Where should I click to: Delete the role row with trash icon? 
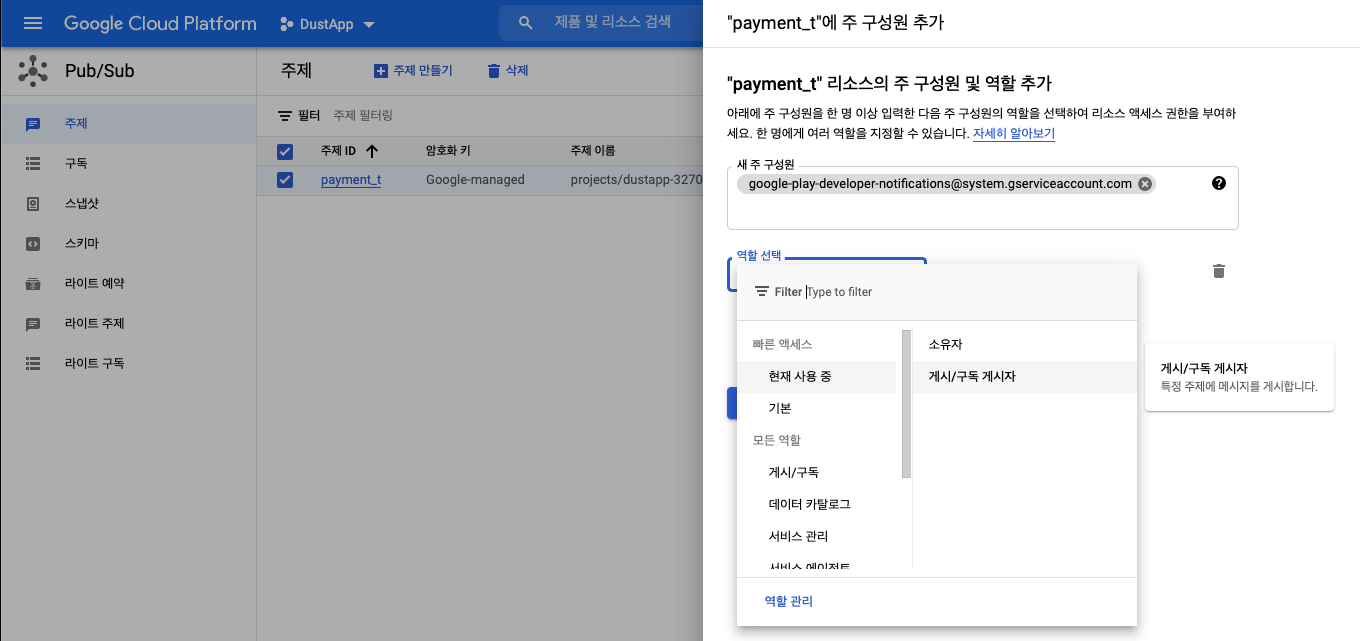(1218, 271)
